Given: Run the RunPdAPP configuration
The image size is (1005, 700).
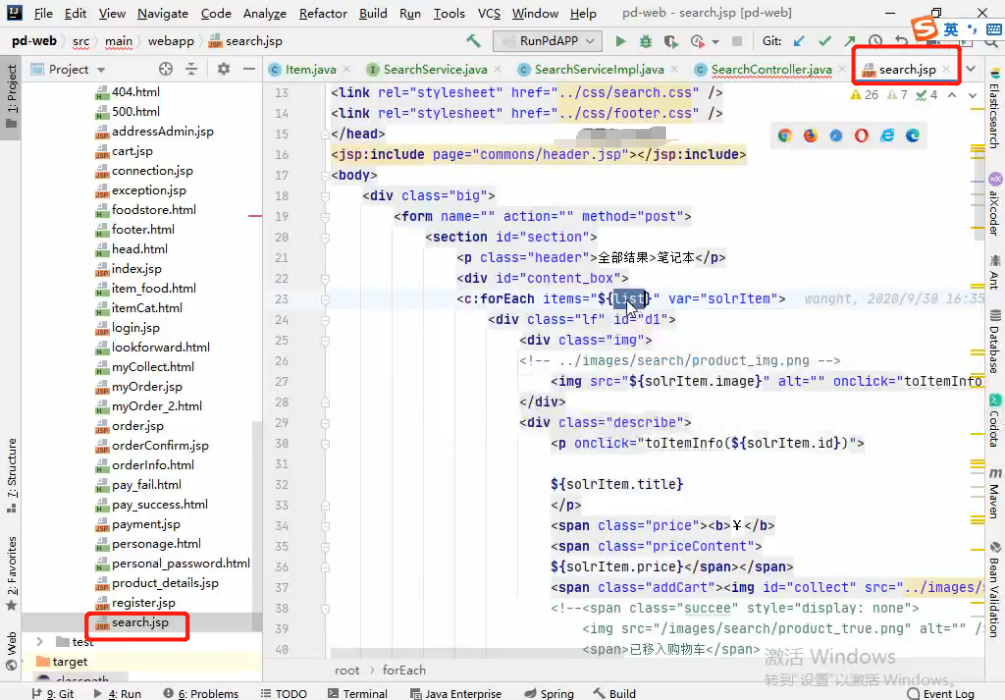Looking at the screenshot, I should [x=620, y=41].
